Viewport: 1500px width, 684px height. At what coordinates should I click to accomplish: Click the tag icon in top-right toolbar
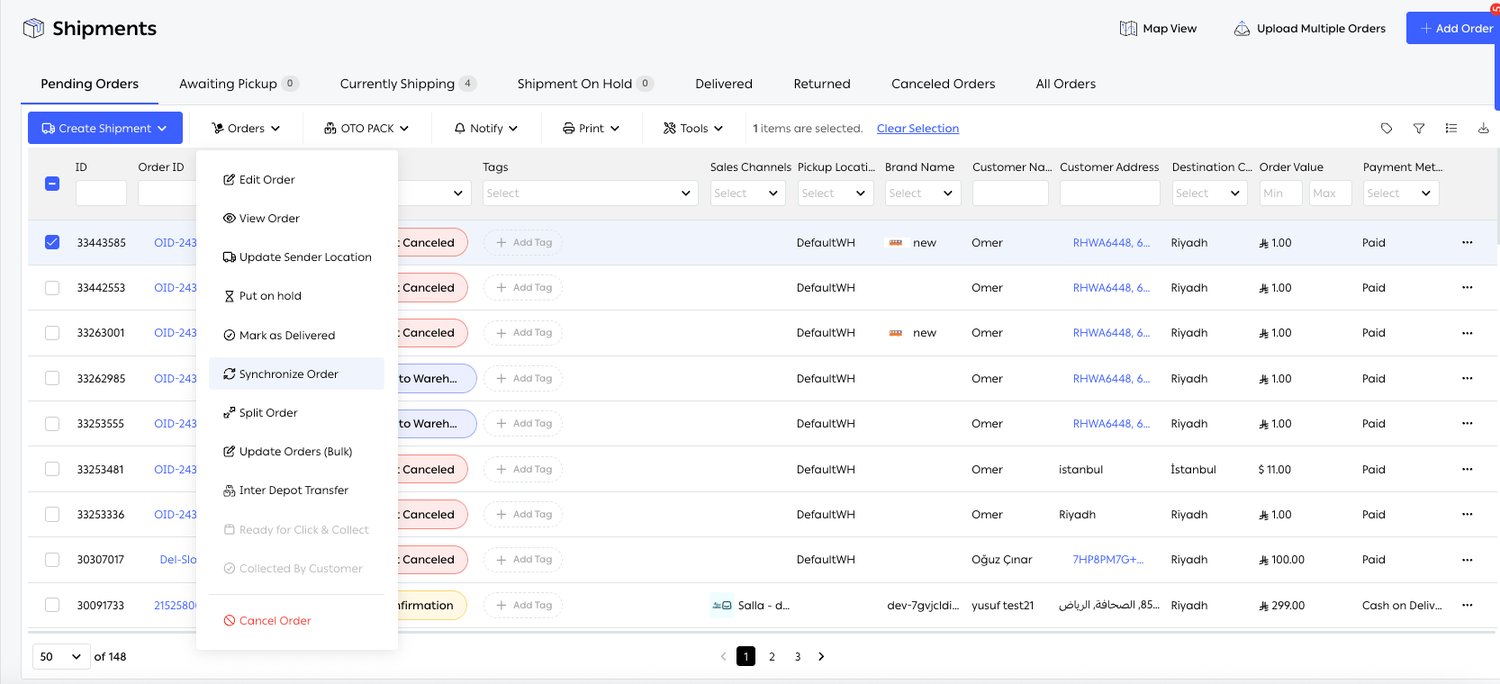coord(1386,128)
